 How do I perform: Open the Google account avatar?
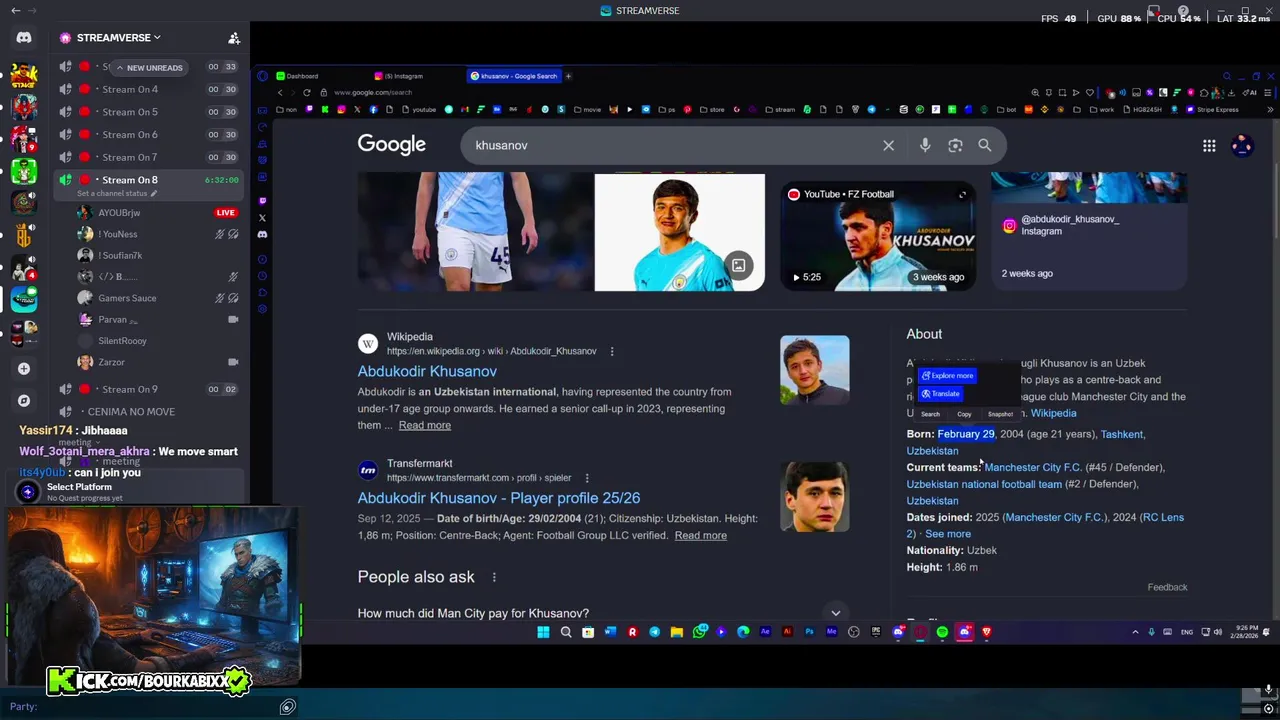(1242, 146)
